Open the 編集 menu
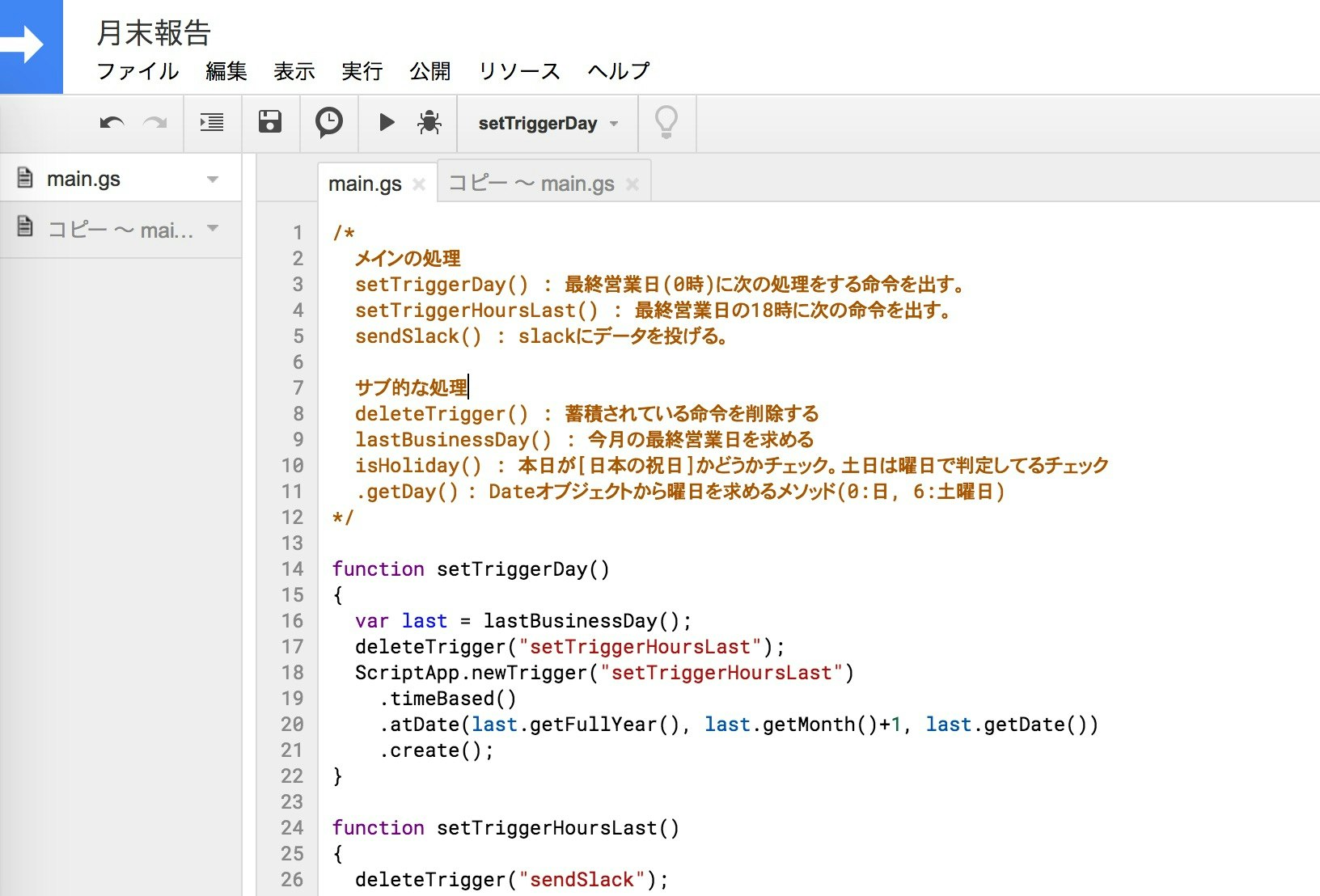This screenshot has width=1320, height=896. 226,71
